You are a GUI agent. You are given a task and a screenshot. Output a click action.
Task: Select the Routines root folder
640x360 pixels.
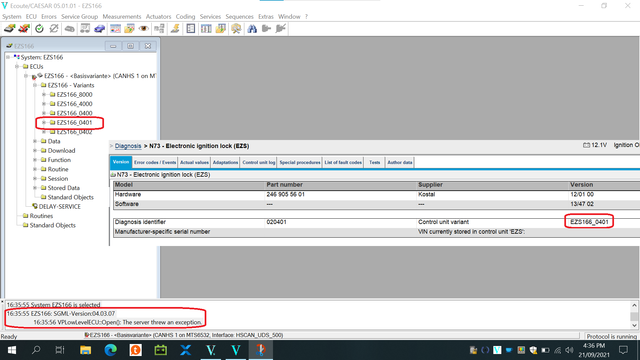[x=41, y=216]
